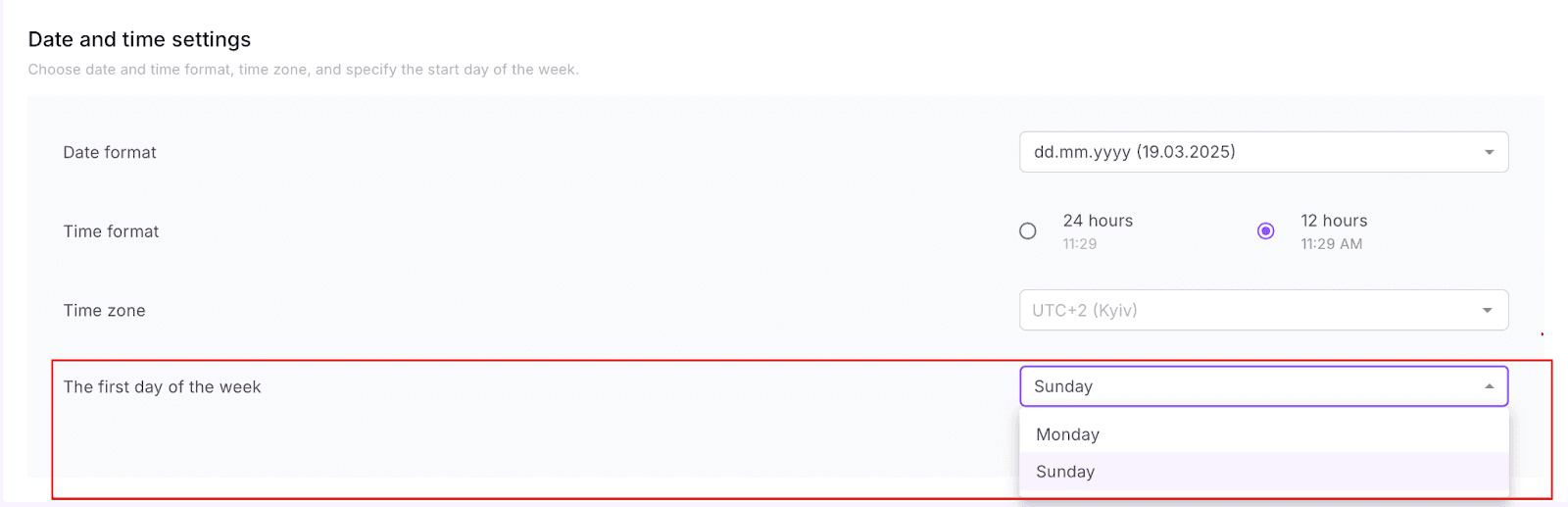Click the "Date format" row label
Viewport: 1568px width, 507px height.
(x=110, y=152)
